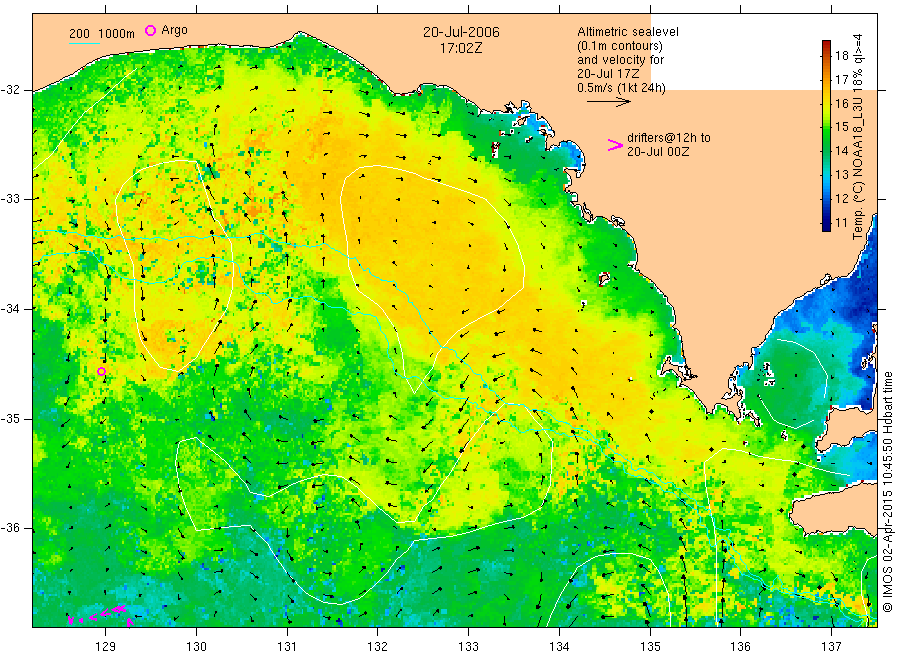
Task: Click the magenta drifter track arrows near 129
Action: tap(100, 615)
